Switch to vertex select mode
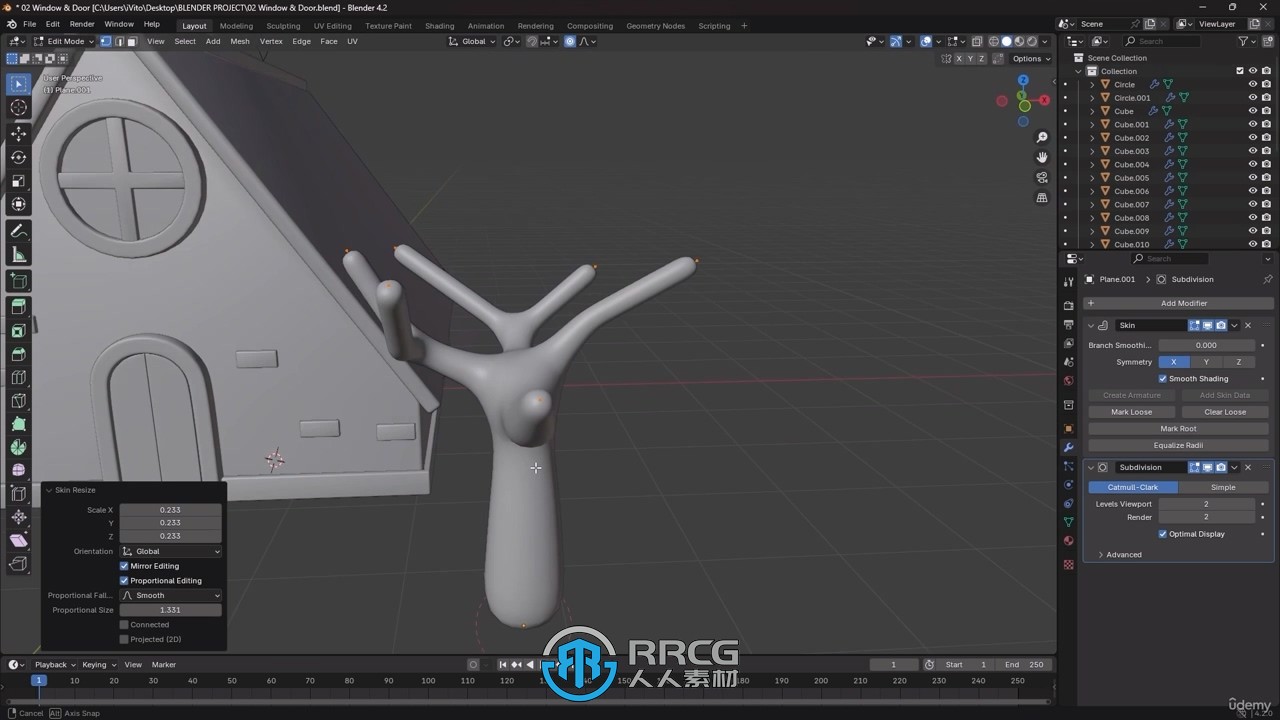 point(105,41)
